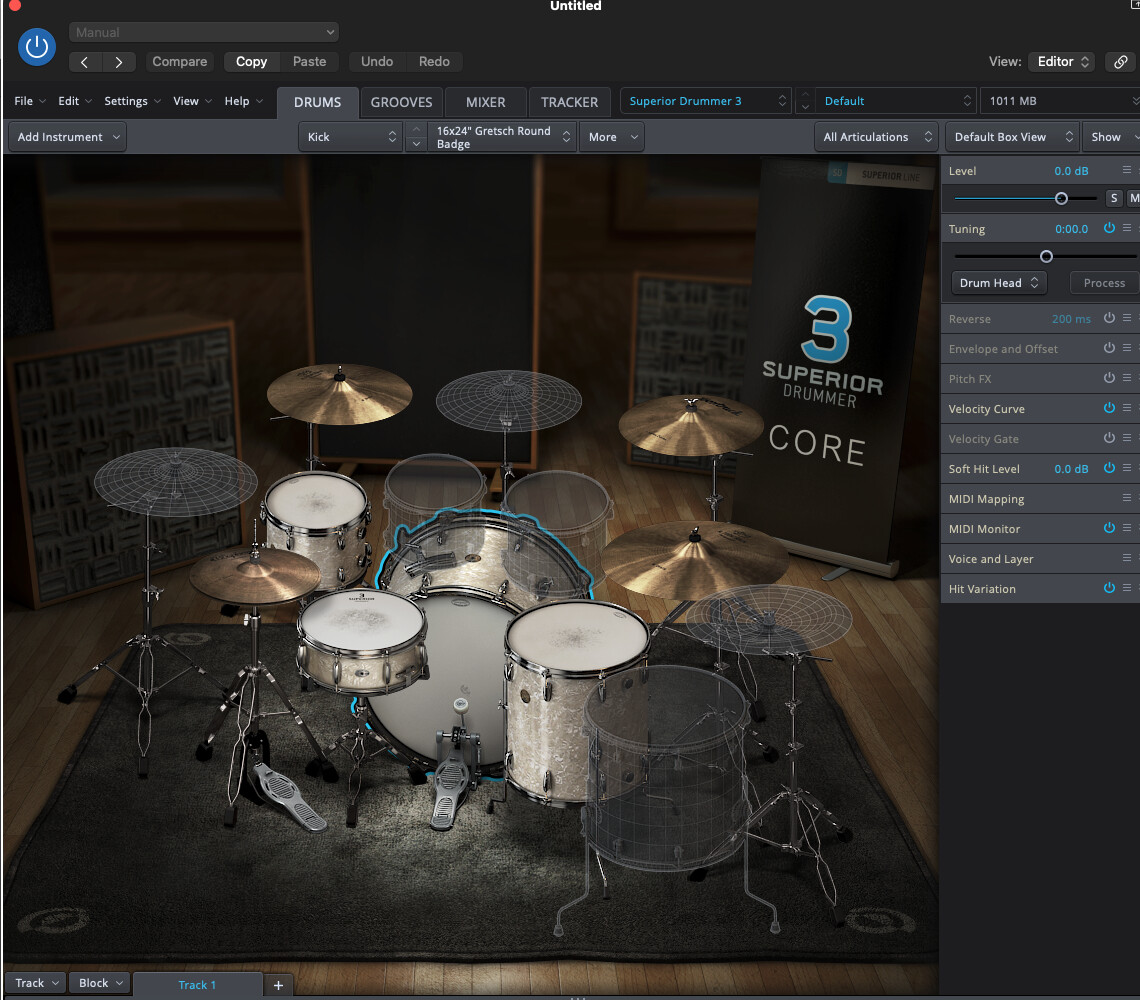Viewport: 1140px width, 1000px height.
Task: Open the Kick instrument selector
Action: click(x=350, y=137)
